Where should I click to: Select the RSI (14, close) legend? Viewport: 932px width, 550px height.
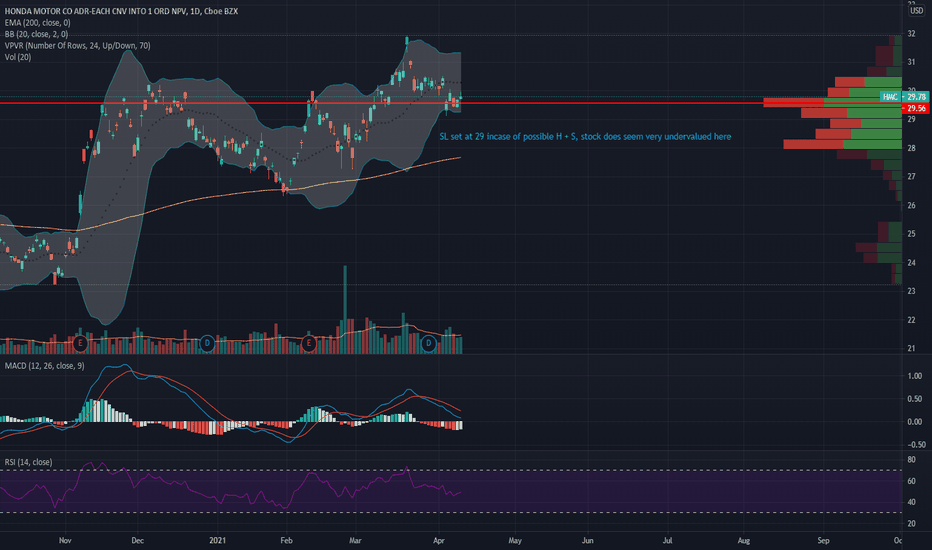[28, 462]
